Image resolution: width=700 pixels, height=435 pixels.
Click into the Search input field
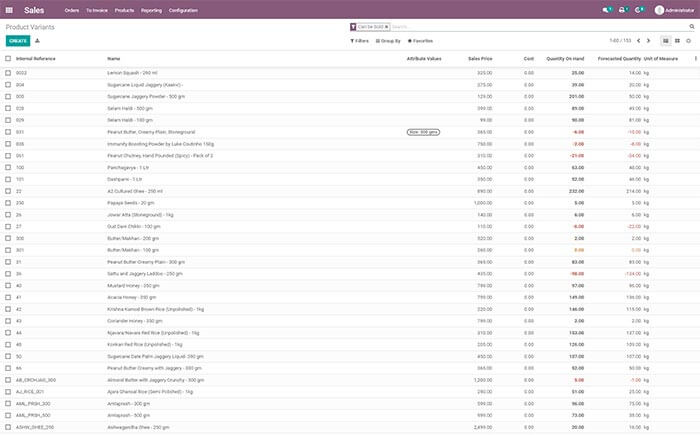pos(538,27)
